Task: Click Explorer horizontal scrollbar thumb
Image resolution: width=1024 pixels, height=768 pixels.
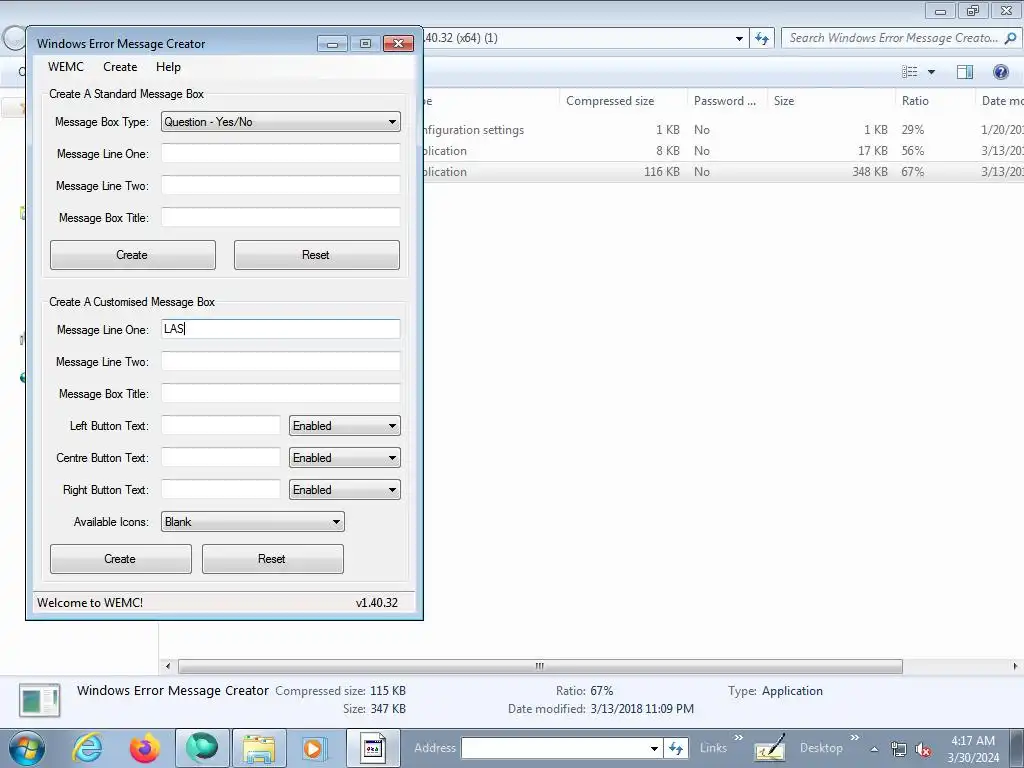Action: (x=540, y=666)
